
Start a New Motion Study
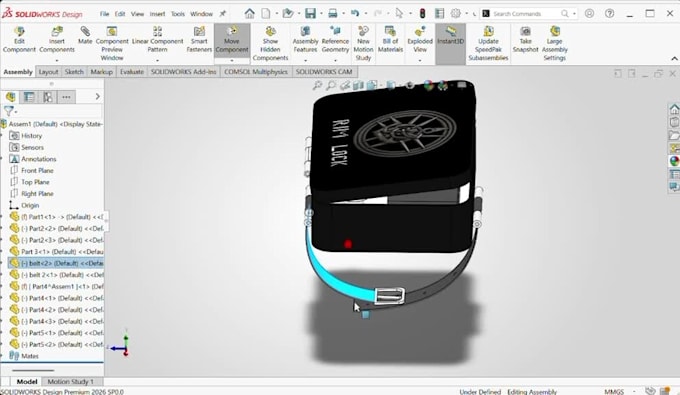[x=363, y=43]
